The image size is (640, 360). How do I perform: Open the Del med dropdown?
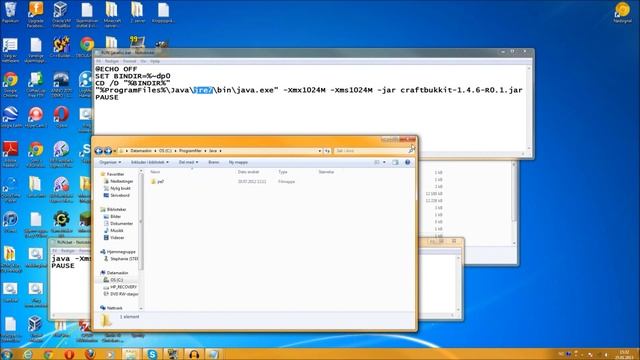tap(188, 162)
